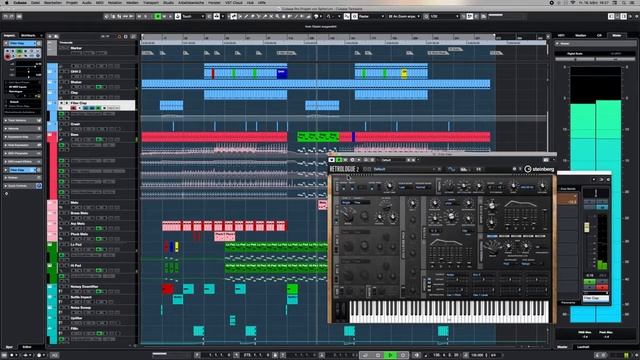
Task: Select the Object Selection arrow tool
Action: [x=233, y=16]
